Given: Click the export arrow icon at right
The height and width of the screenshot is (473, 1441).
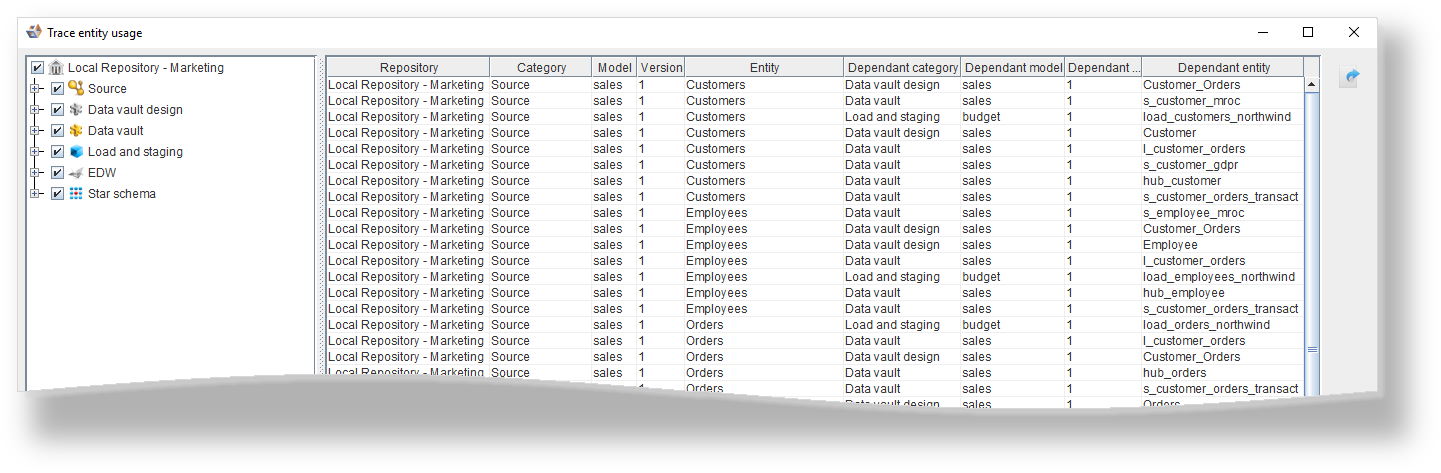Looking at the screenshot, I should pos(1349,77).
